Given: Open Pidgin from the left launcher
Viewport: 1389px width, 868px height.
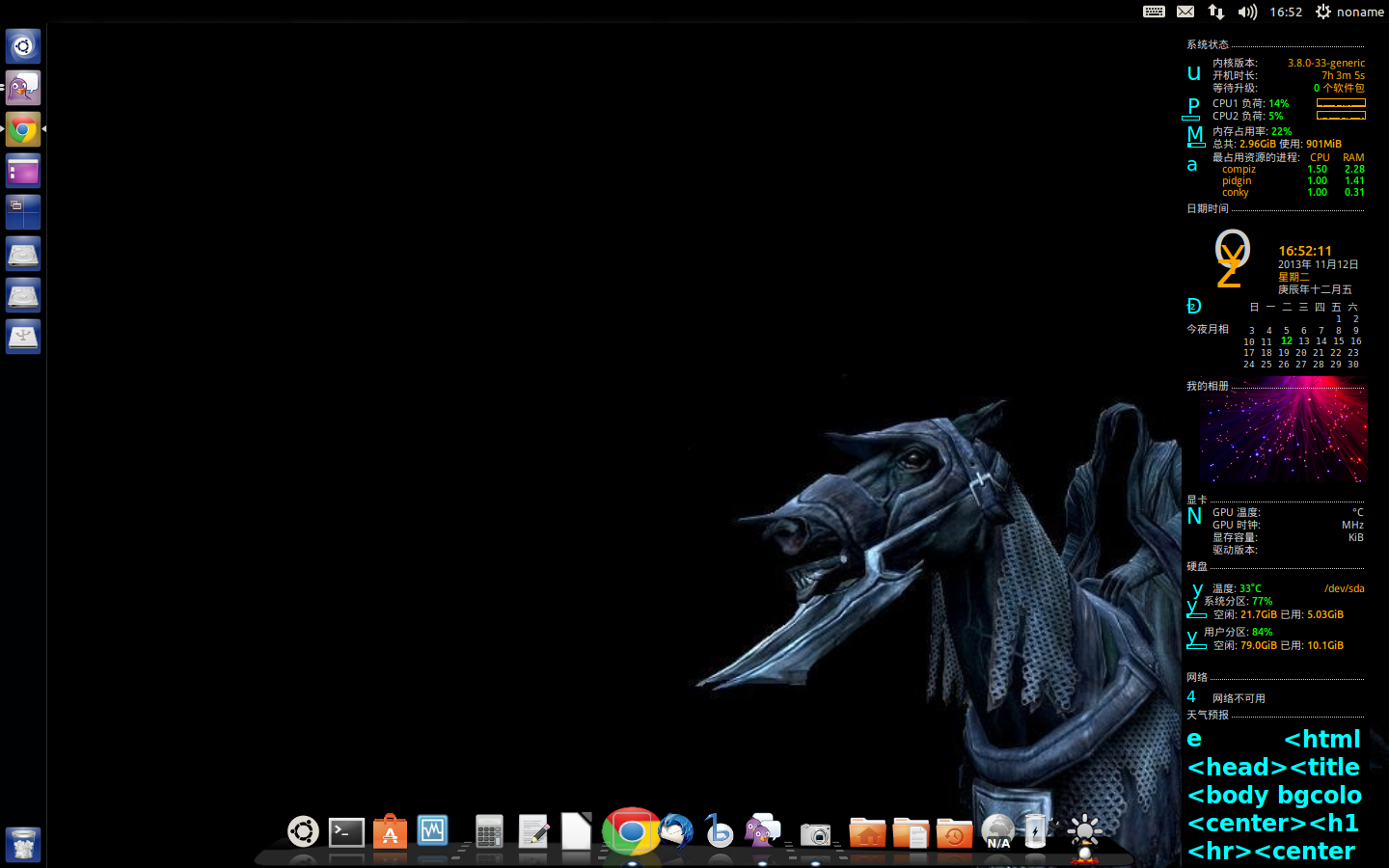Looking at the screenshot, I should 23,88.
